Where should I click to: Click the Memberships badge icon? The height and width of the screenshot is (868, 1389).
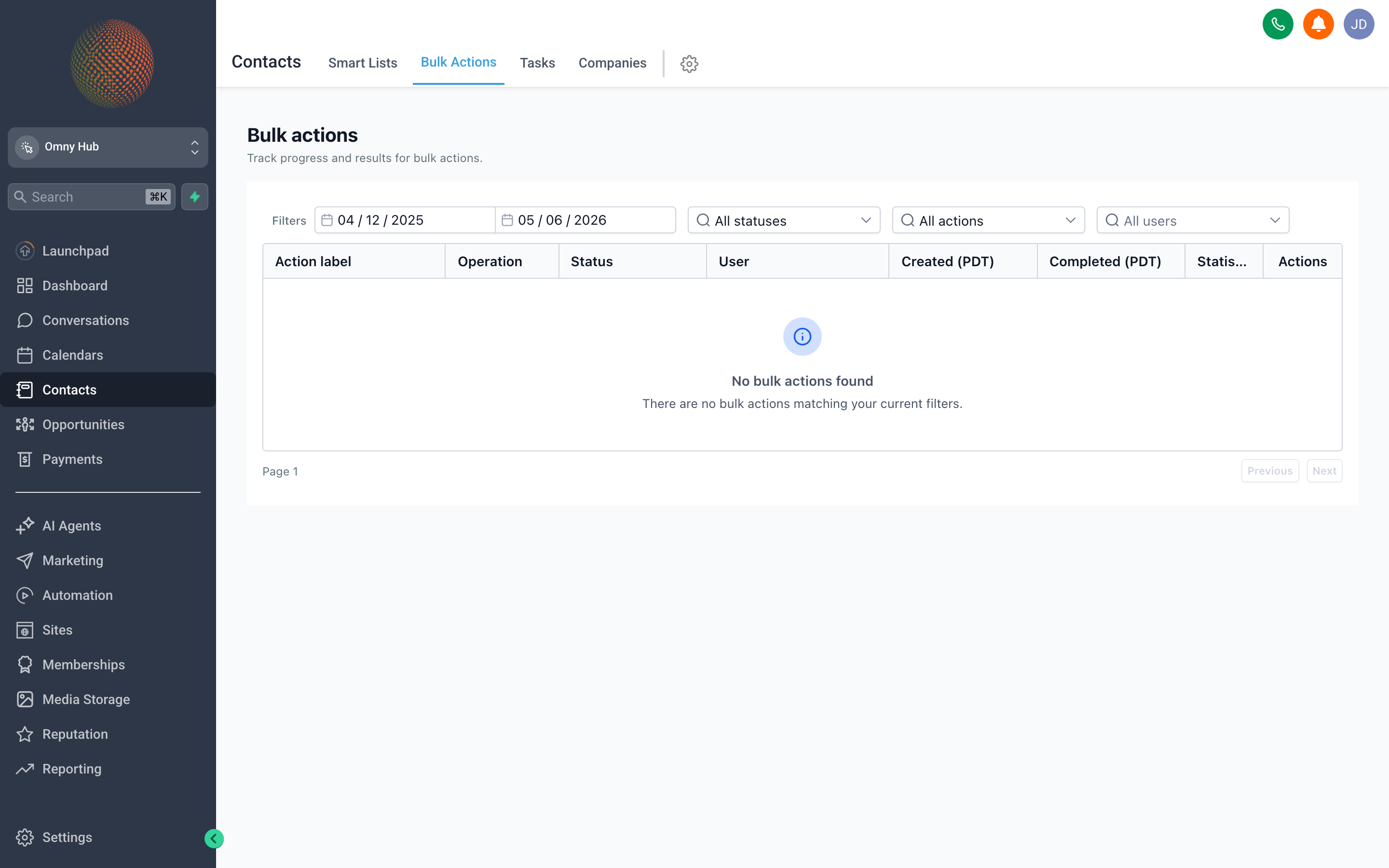pyautogui.click(x=25, y=665)
